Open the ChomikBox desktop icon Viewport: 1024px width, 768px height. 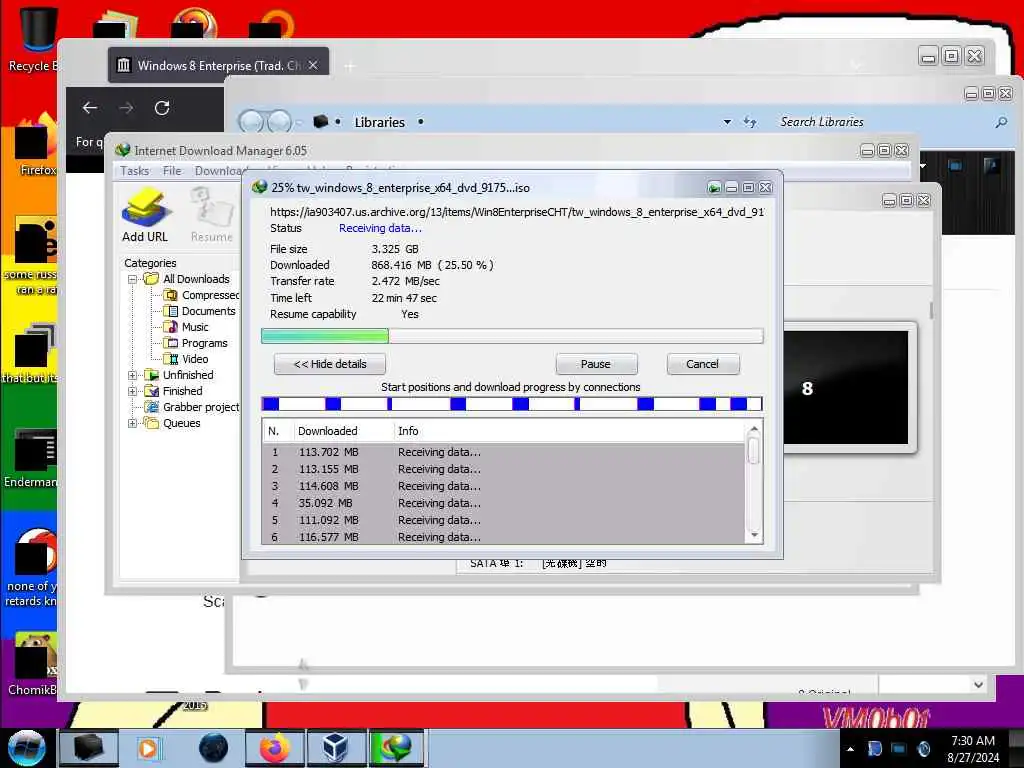[33, 665]
